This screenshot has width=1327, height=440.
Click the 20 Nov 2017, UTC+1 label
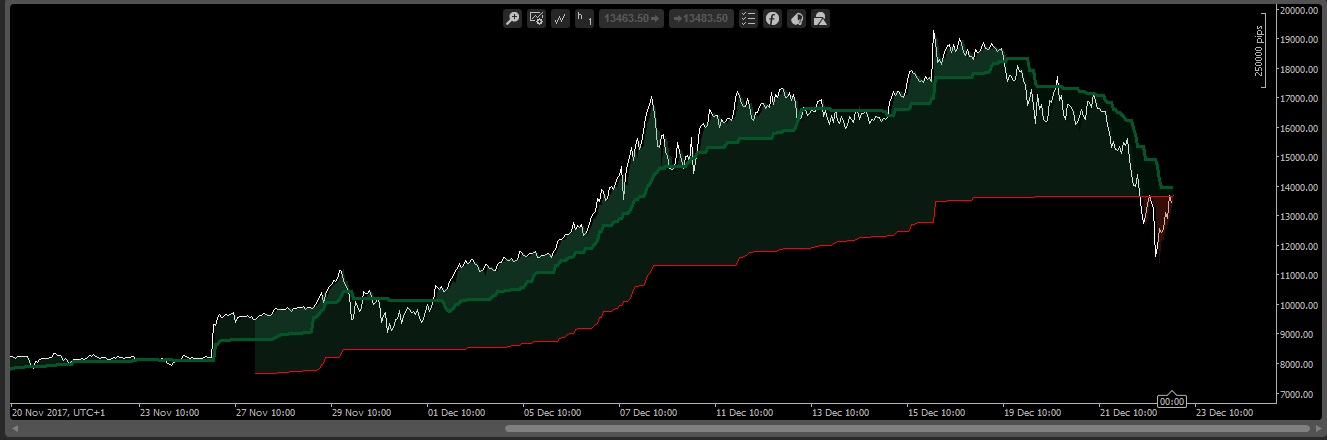tap(58, 411)
